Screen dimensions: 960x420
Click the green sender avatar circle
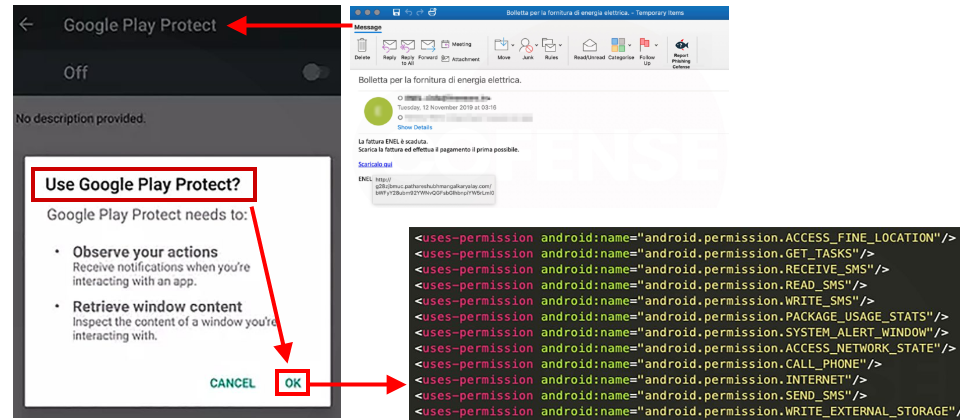point(378,111)
